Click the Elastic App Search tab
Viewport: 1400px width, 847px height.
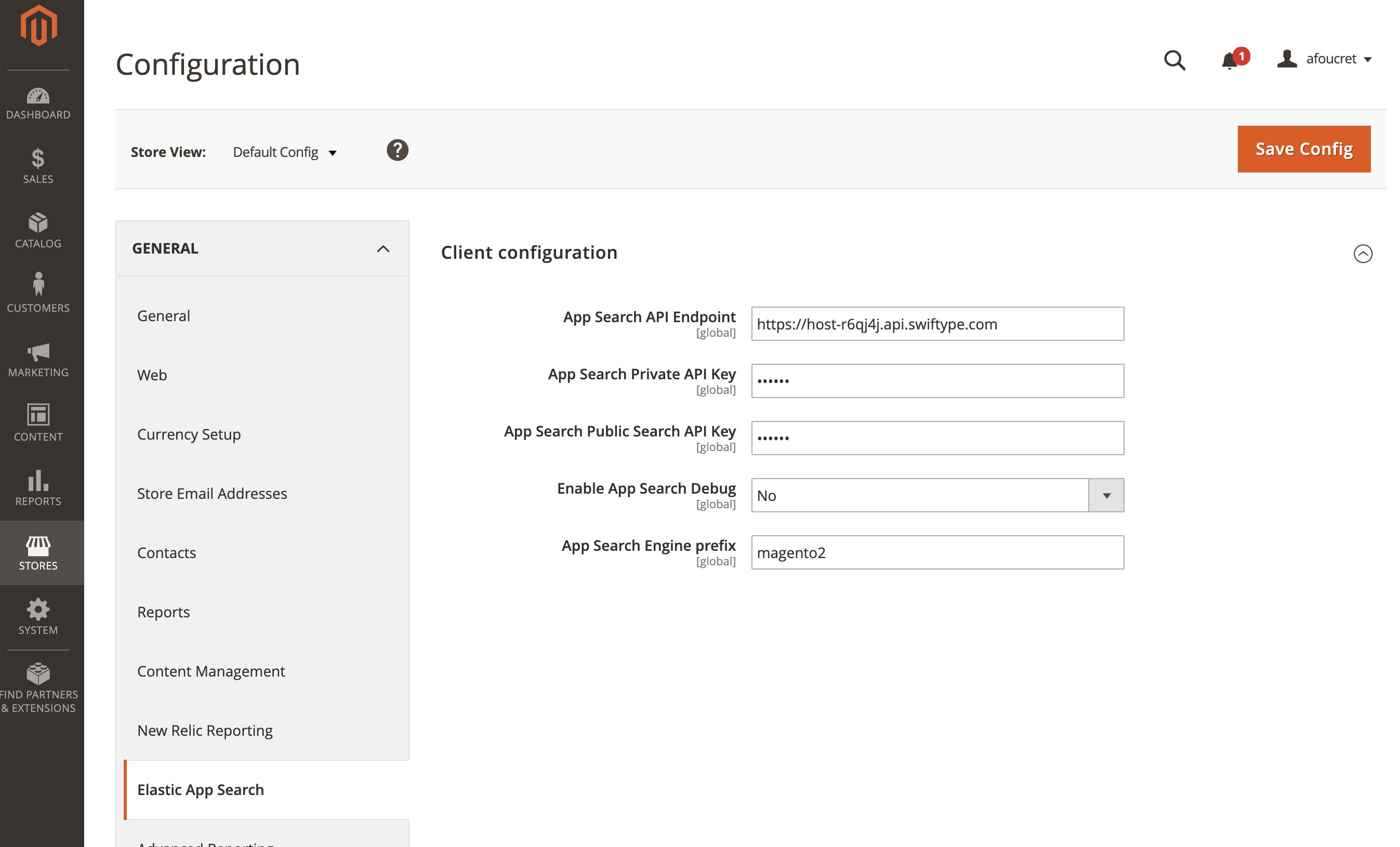201,790
